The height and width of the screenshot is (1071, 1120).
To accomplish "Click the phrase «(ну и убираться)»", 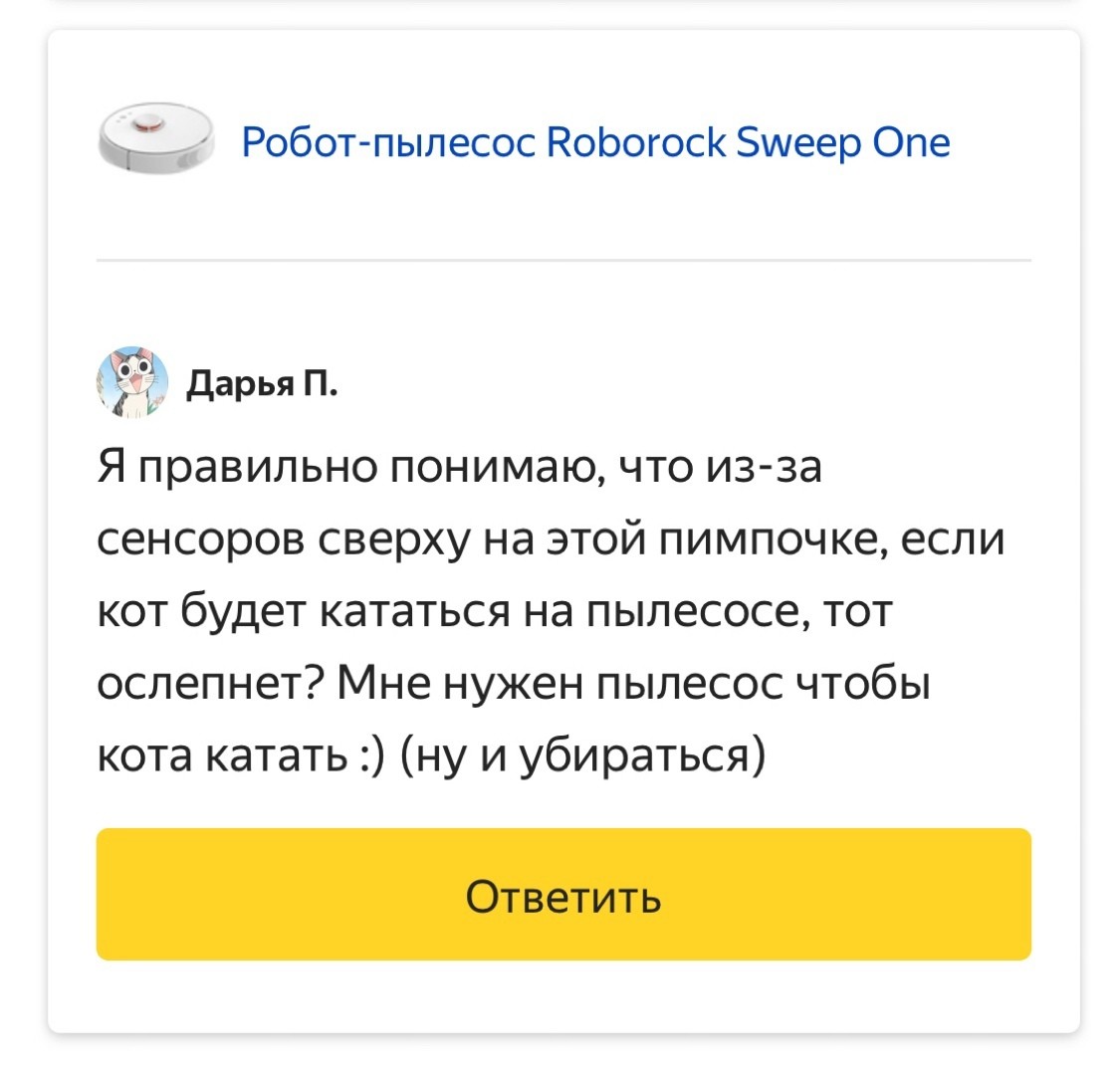I will [584, 756].
